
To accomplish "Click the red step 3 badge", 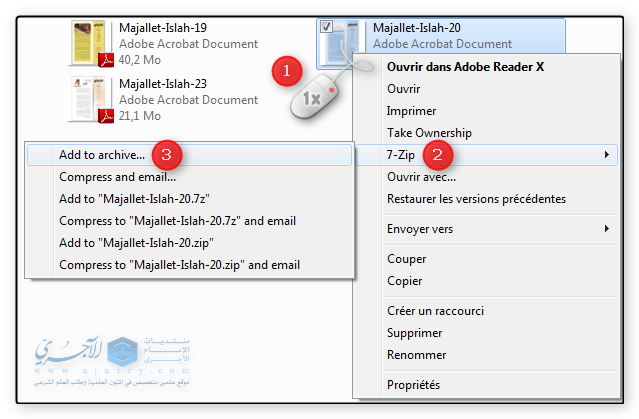I will click(169, 155).
